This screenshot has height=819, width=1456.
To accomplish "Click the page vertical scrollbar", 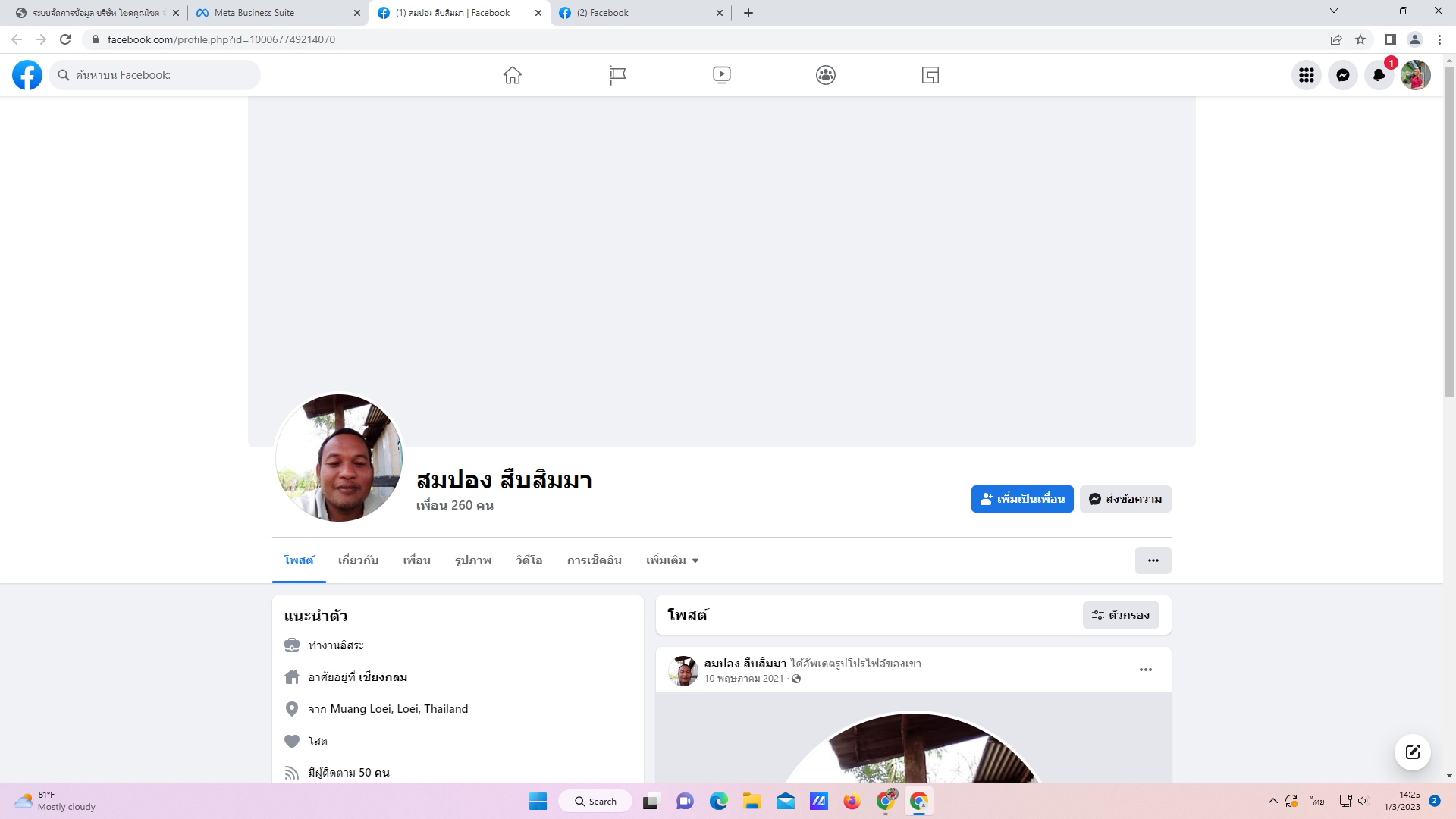I will click(1449, 227).
